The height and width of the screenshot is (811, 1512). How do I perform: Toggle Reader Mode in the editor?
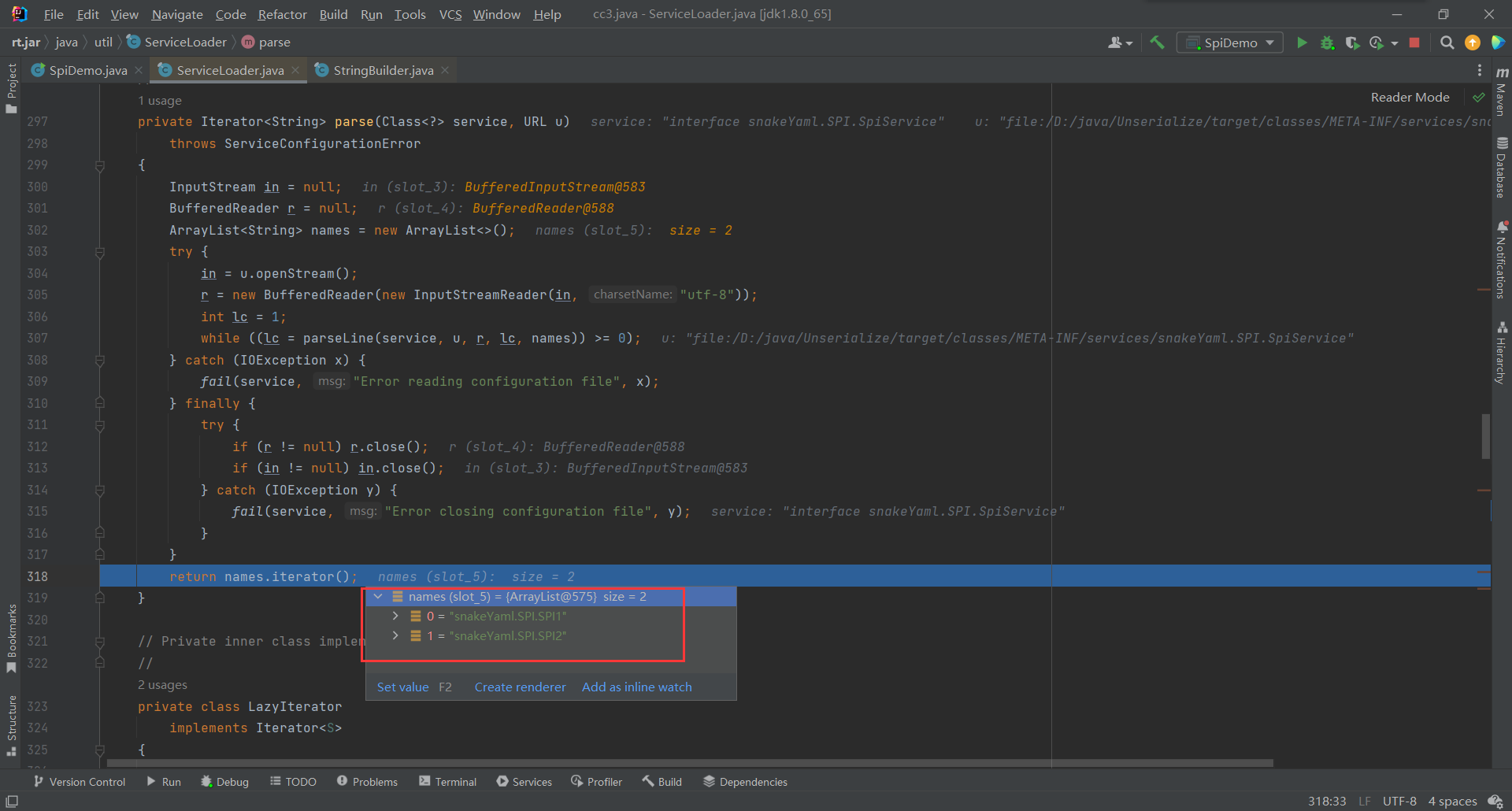point(1410,98)
